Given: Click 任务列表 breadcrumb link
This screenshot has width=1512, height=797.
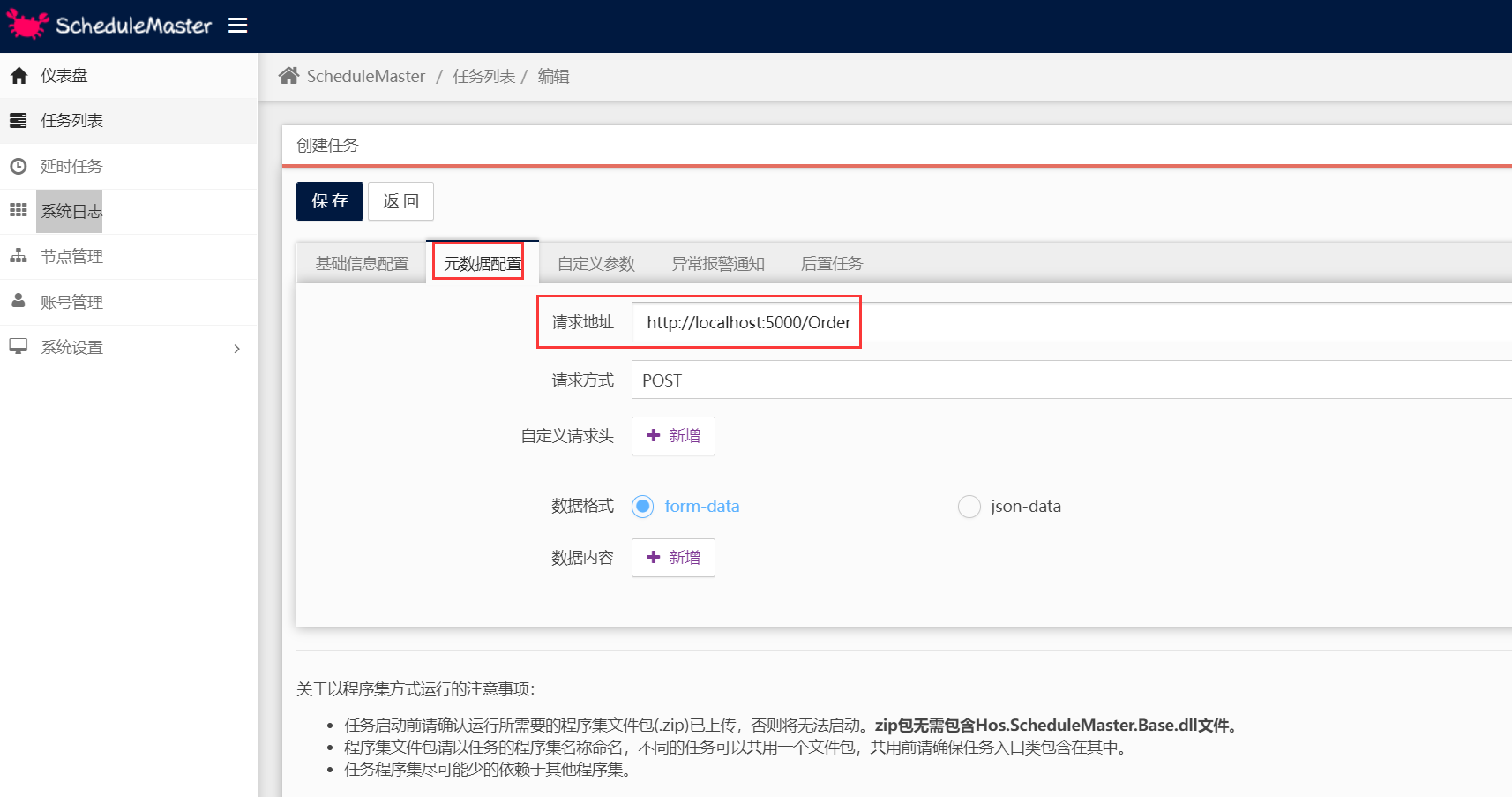Looking at the screenshot, I should tap(484, 76).
